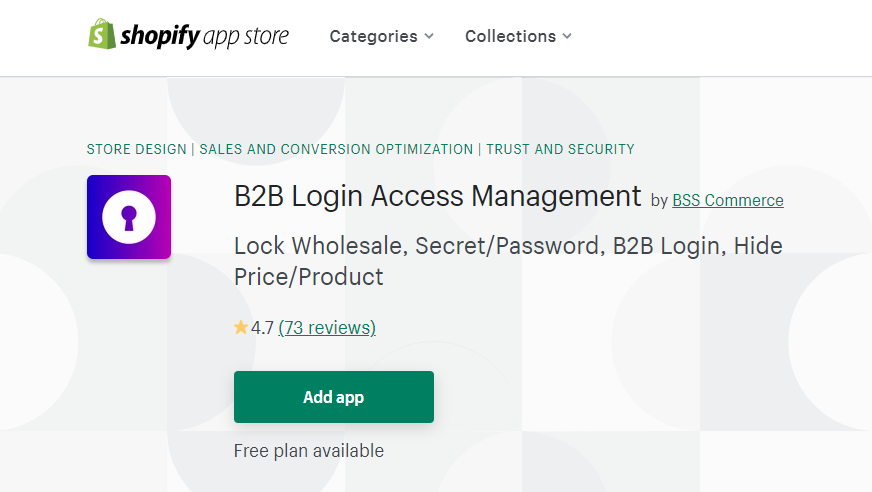The width and height of the screenshot is (872, 492).
Task: Go to Sales and Conversion Optimization category
Action: click(x=336, y=149)
